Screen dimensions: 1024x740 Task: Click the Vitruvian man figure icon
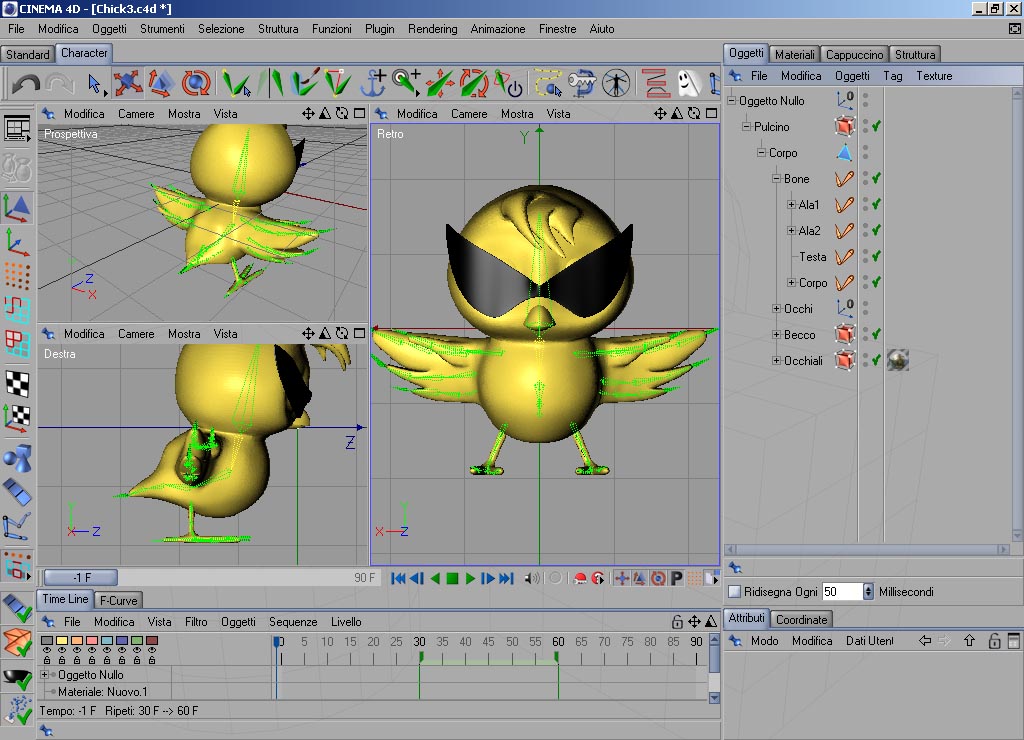(616, 83)
